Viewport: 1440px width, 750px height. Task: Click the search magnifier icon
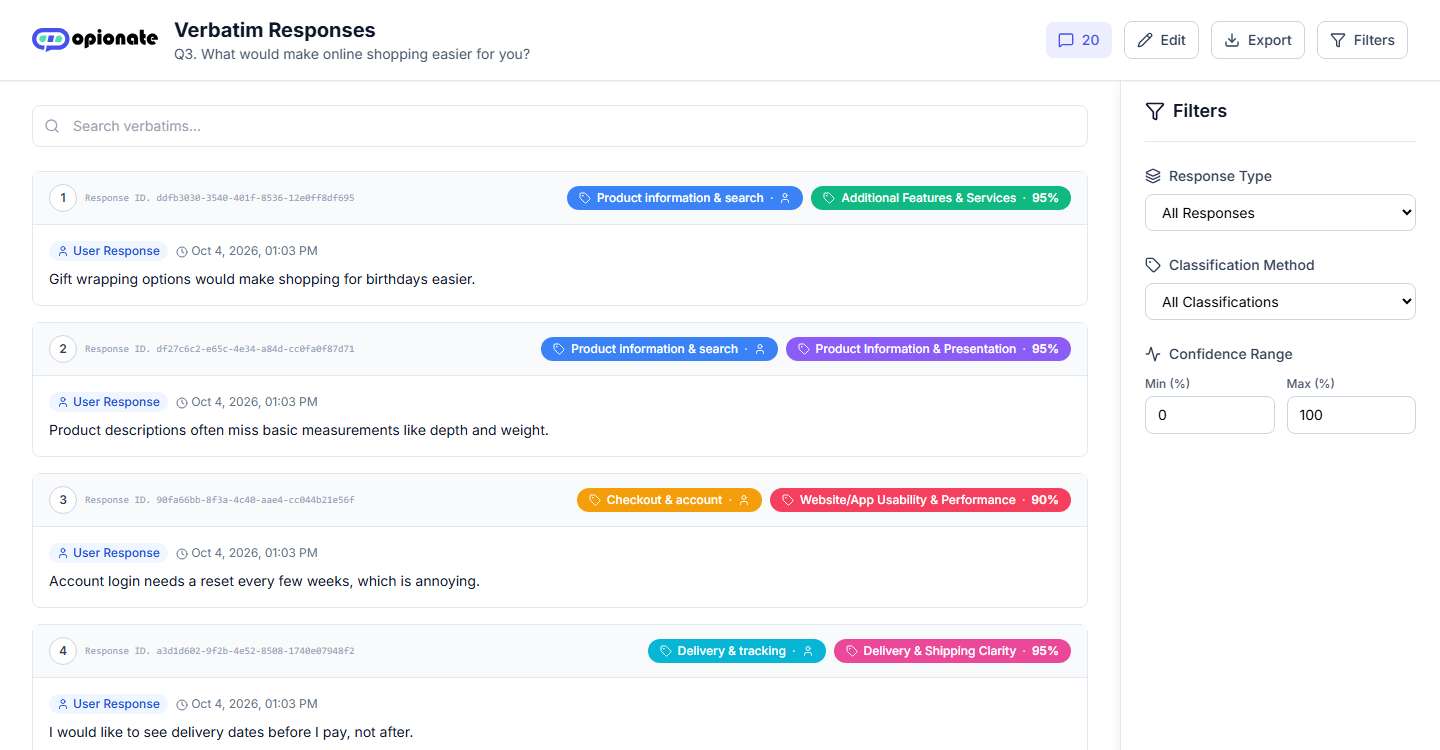tap(53, 126)
